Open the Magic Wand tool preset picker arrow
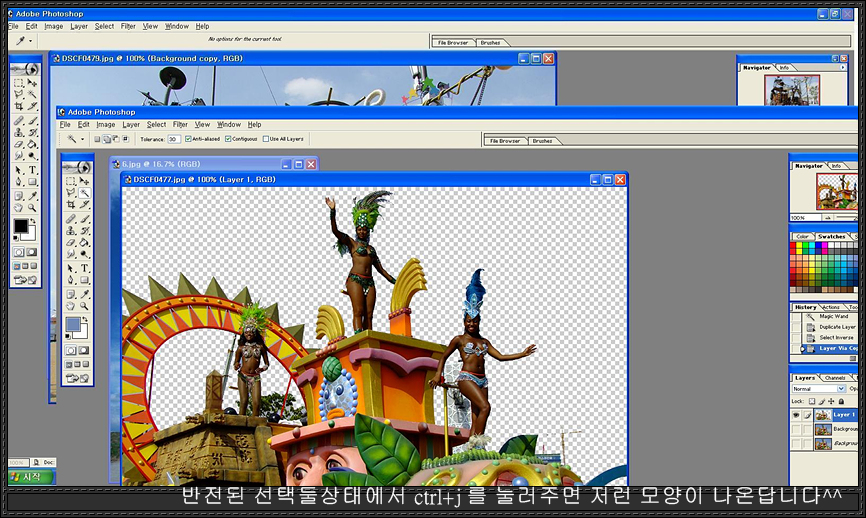Viewport: 866px width, 518px height. [82, 139]
